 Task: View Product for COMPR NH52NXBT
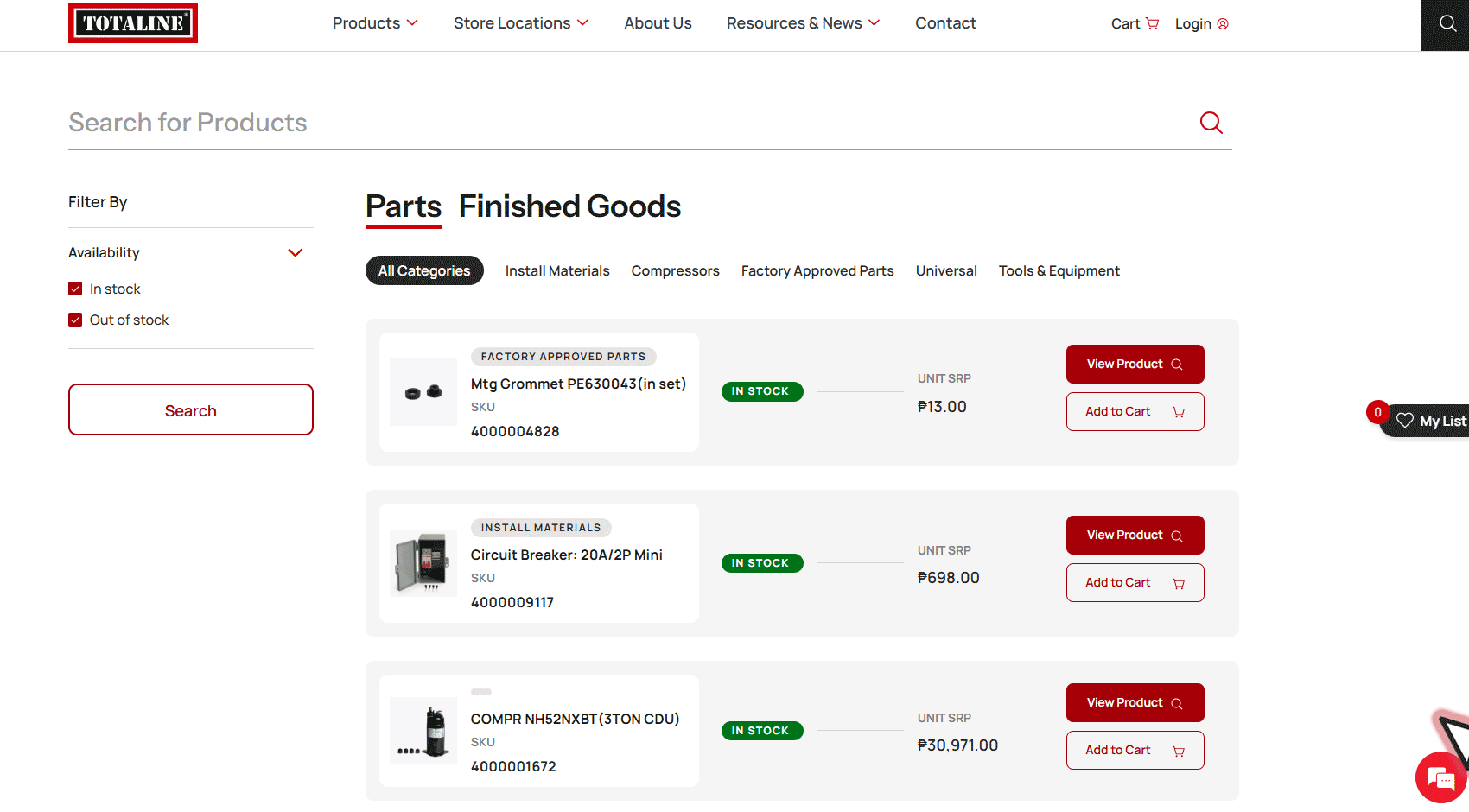(x=1135, y=702)
